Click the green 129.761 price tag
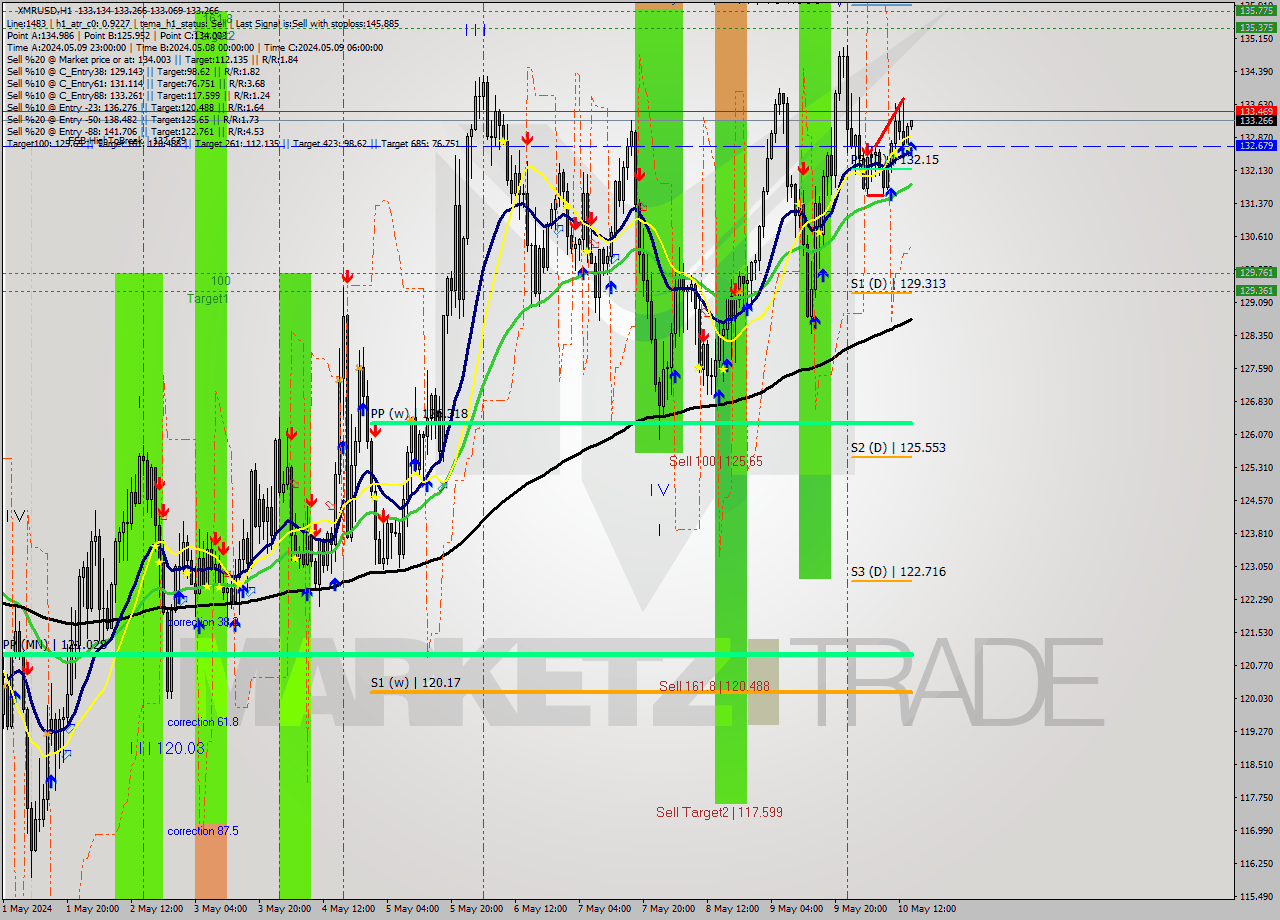The width and height of the screenshot is (1280, 920). click(1256, 272)
